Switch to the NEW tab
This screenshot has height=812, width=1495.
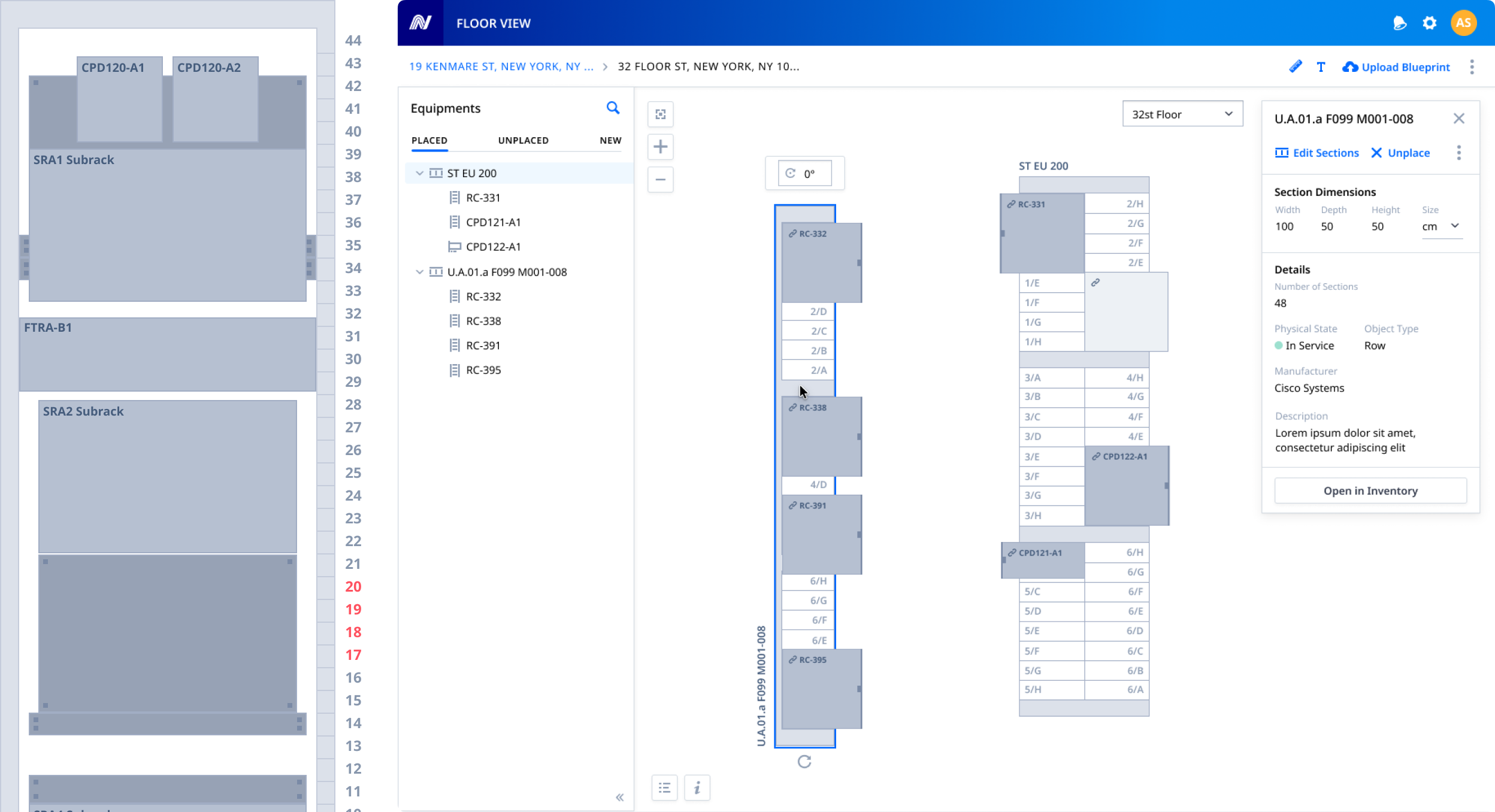(610, 140)
